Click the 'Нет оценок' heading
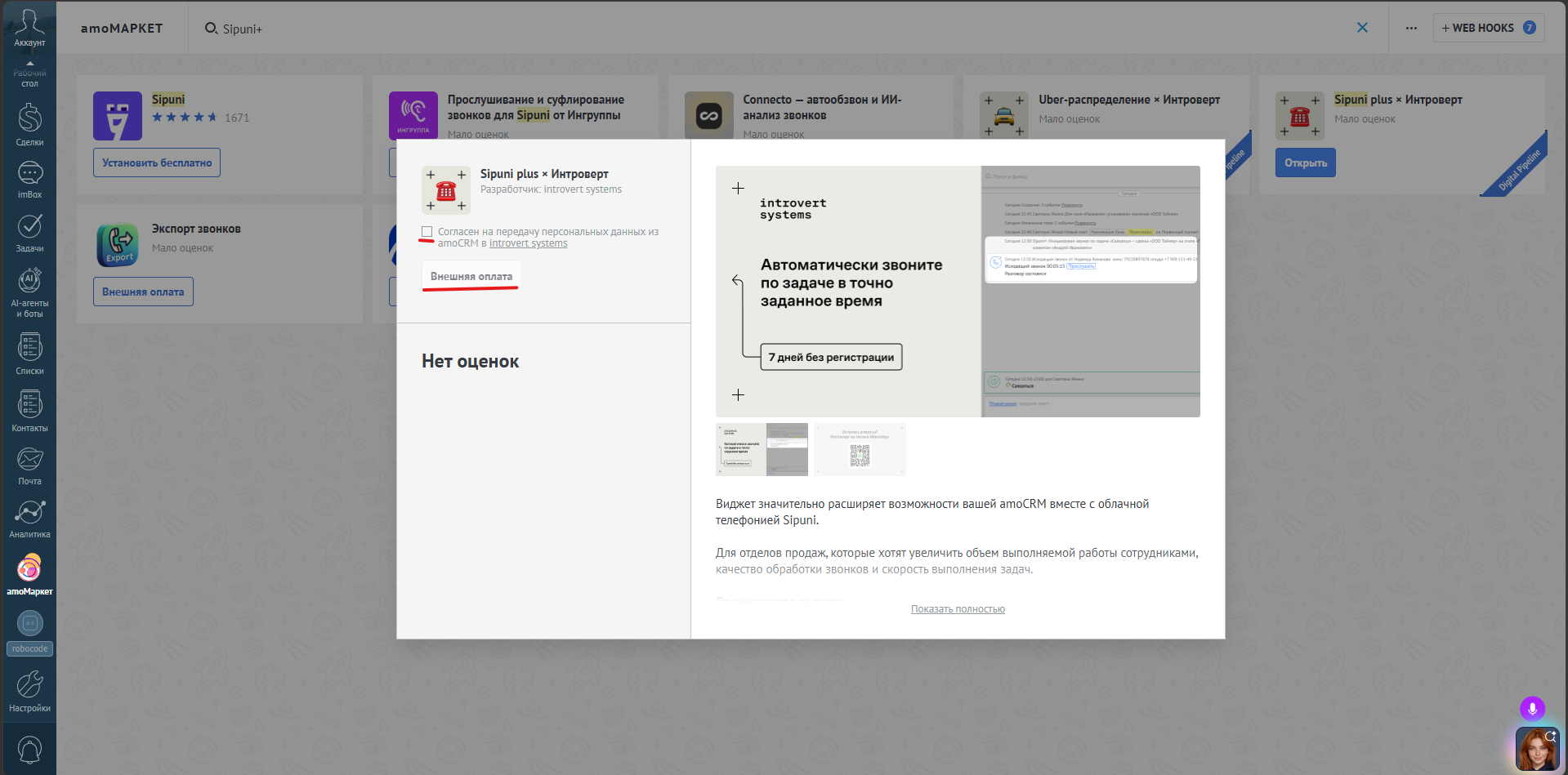 pyautogui.click(x=470, y=361)
